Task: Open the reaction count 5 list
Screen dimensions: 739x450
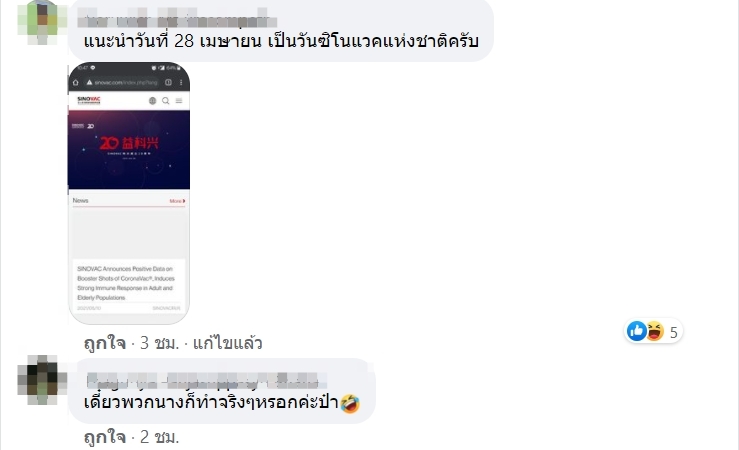Action: pyautogui.click(x=674, y=333)
